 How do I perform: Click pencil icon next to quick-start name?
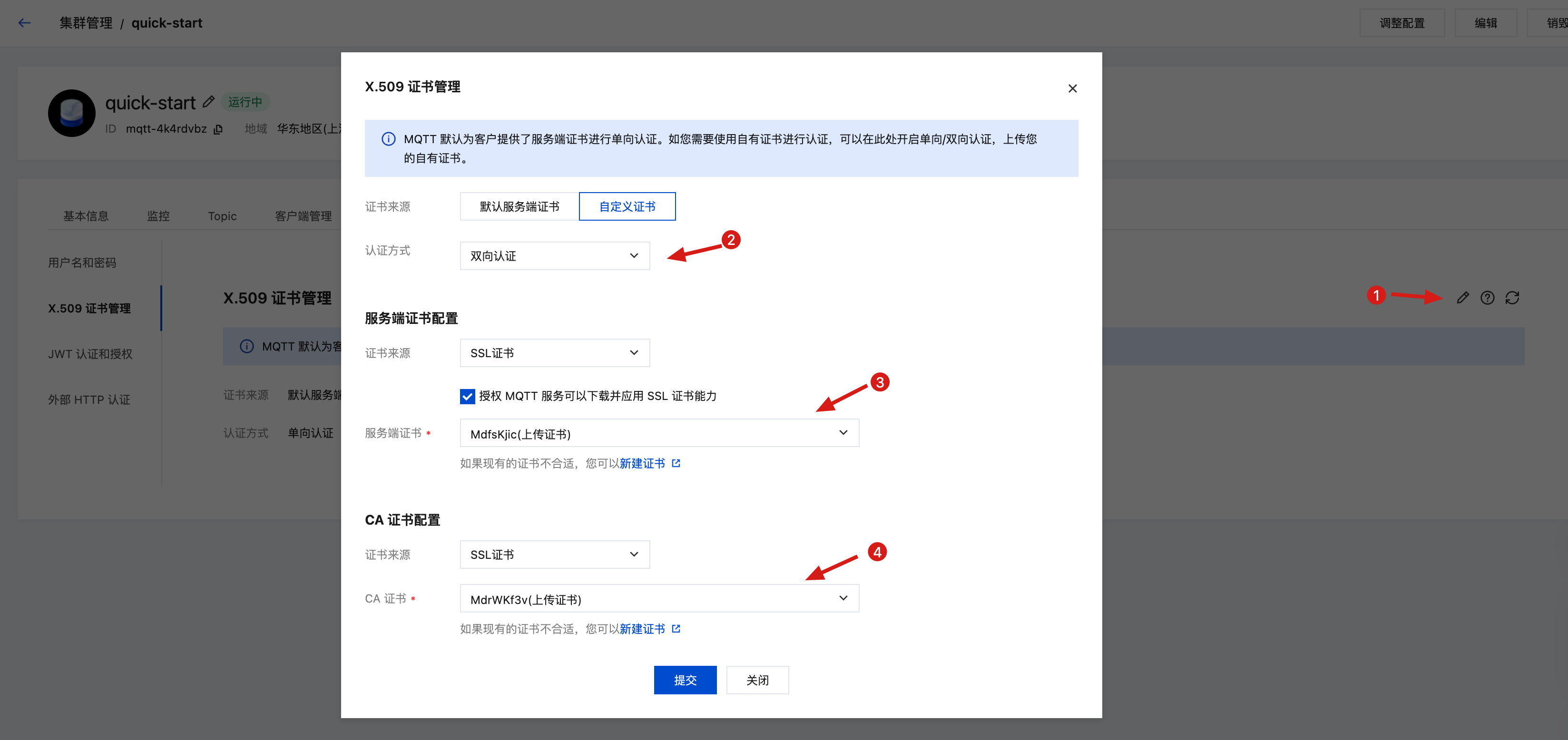coord(209,102)
